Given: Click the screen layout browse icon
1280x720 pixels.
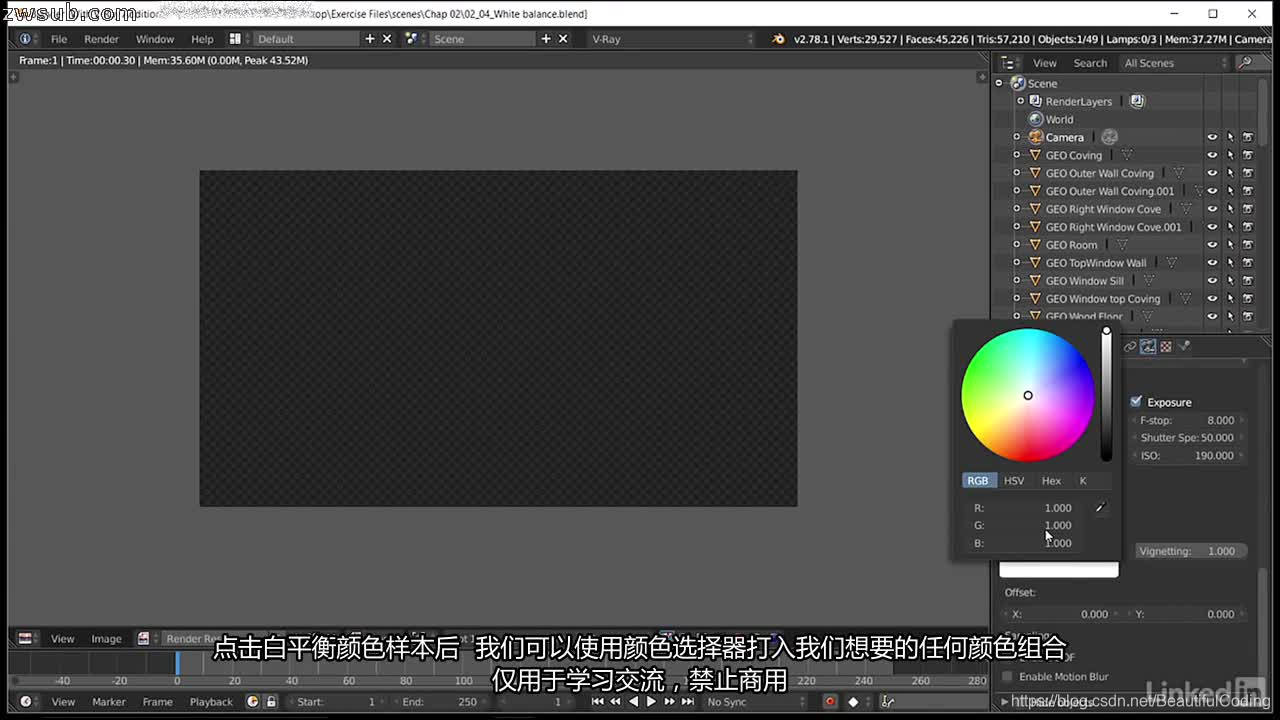Looking at the screenshot, I should [235, 39].
